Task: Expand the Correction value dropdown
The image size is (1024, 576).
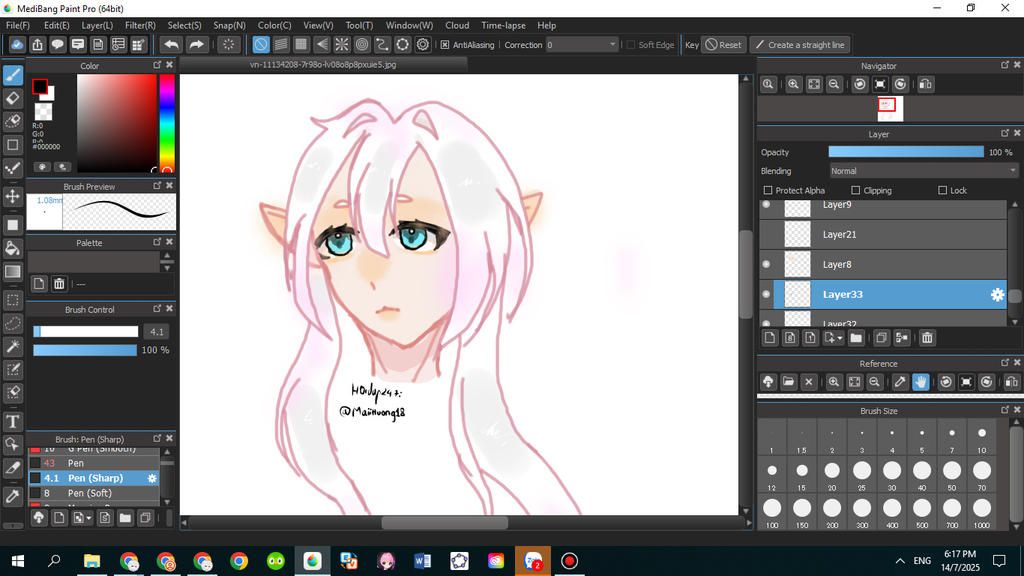Action: [612, 45]
